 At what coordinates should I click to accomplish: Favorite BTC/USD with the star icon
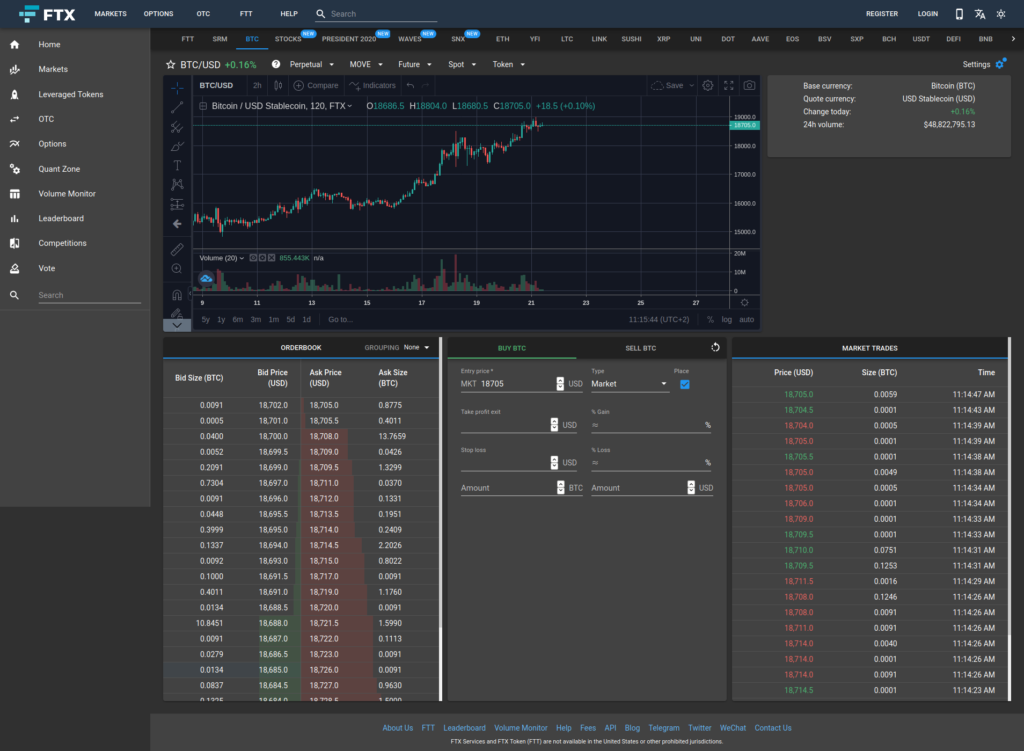(x=170, y=65)
